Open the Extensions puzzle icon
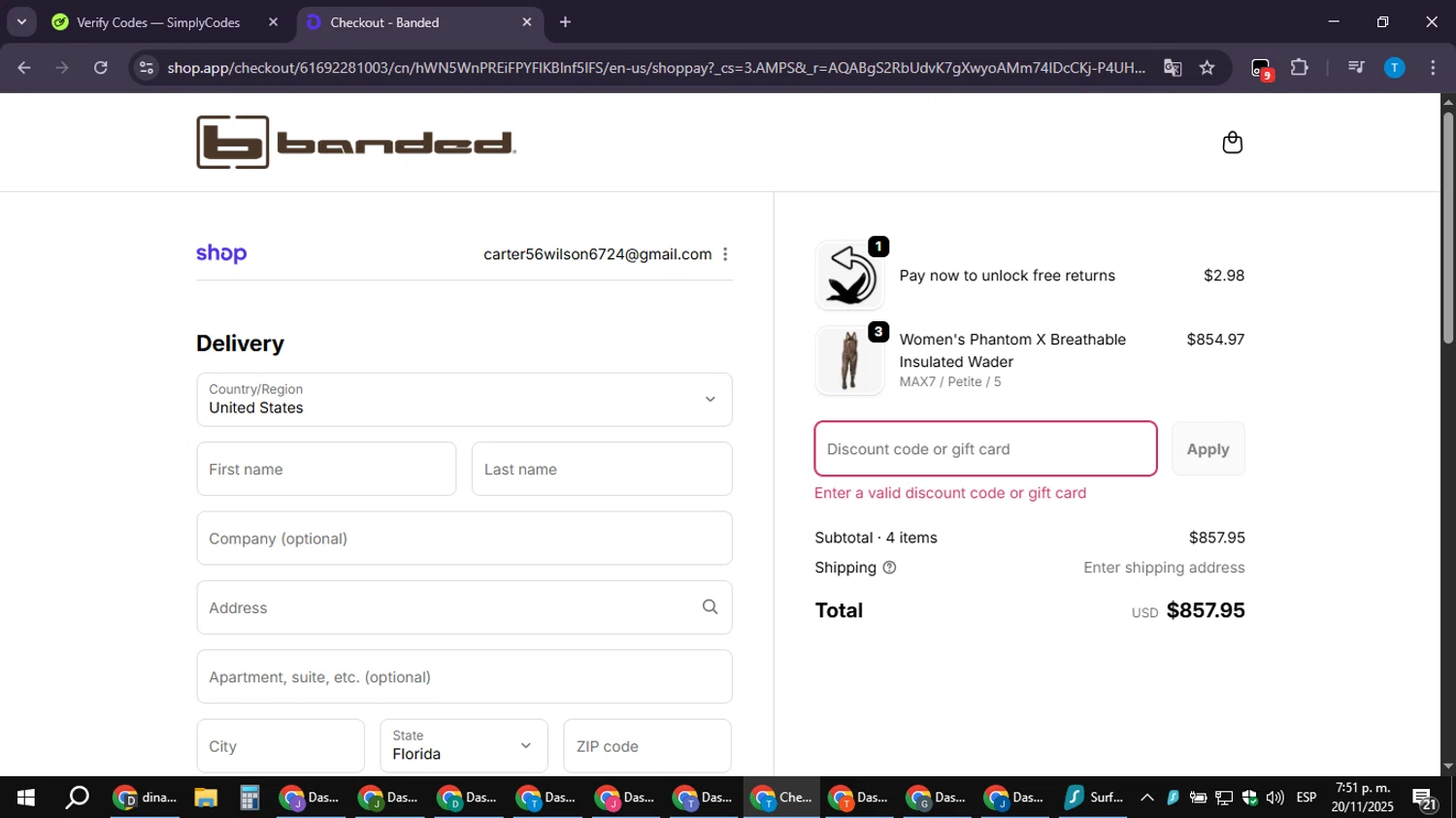Viewport: 1456px width, 818px height. pyautogui.click(x=1299, y=67)
